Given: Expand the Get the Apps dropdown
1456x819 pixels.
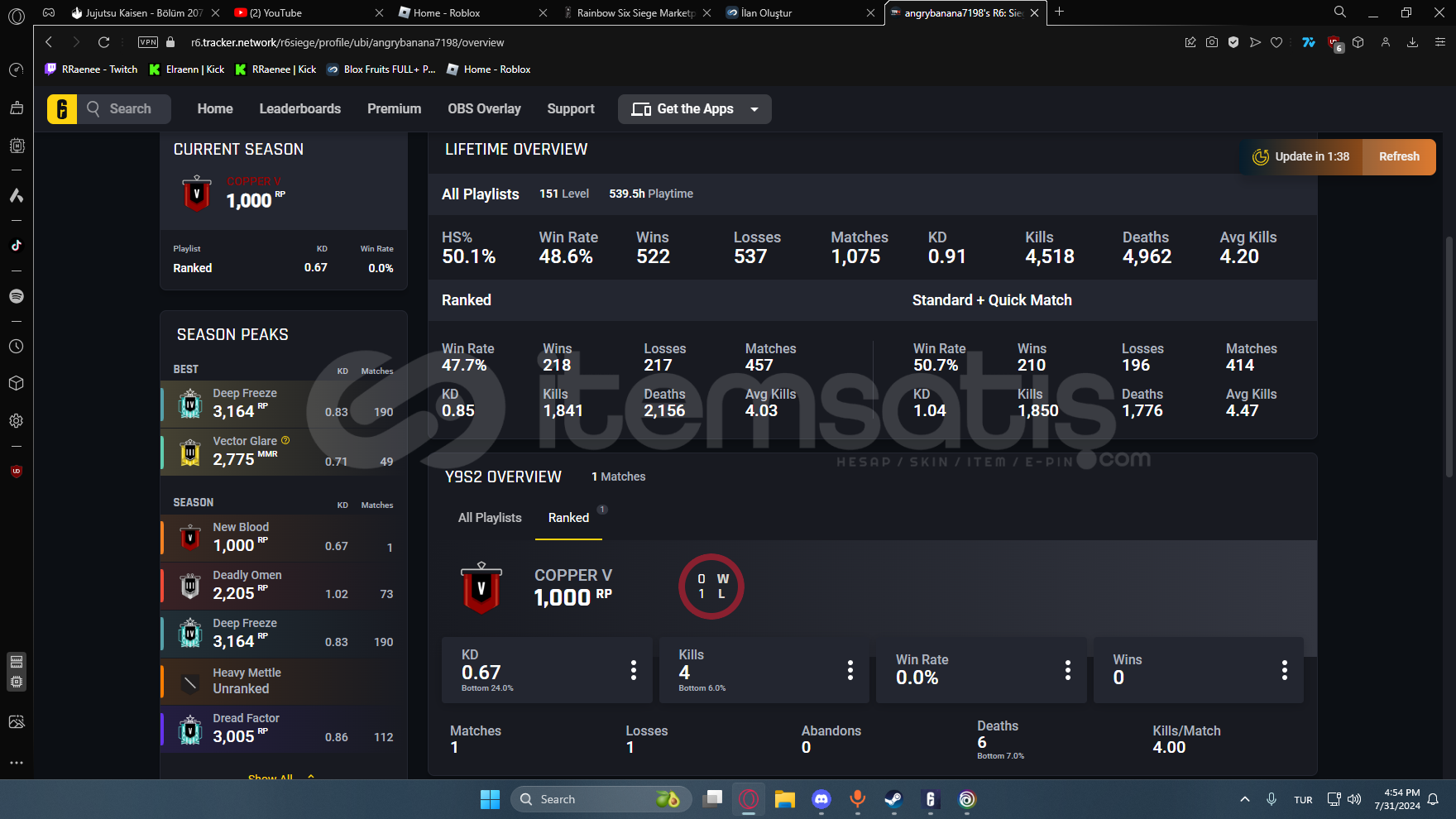Looking at the screenshot, I should point(695,109).
